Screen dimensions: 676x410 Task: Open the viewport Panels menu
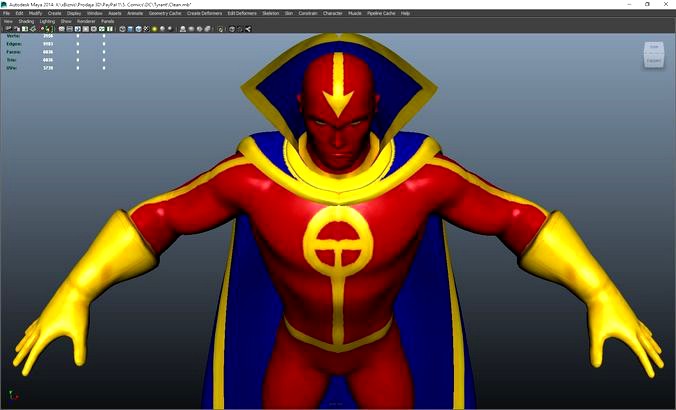(x=108, y=21)
